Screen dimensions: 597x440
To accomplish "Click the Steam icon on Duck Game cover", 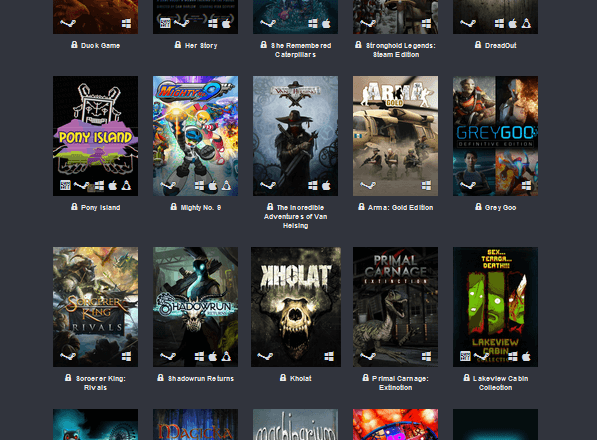I will (68, 24).
